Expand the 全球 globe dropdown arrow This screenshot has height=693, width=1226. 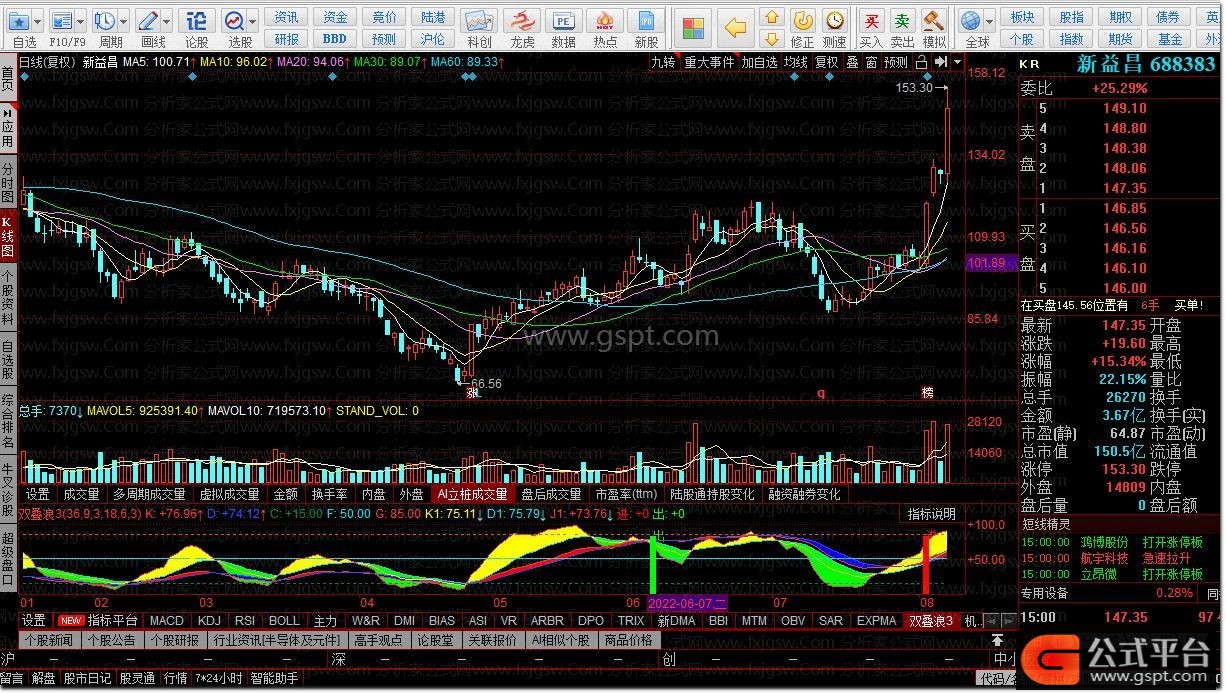pos(988,21)
